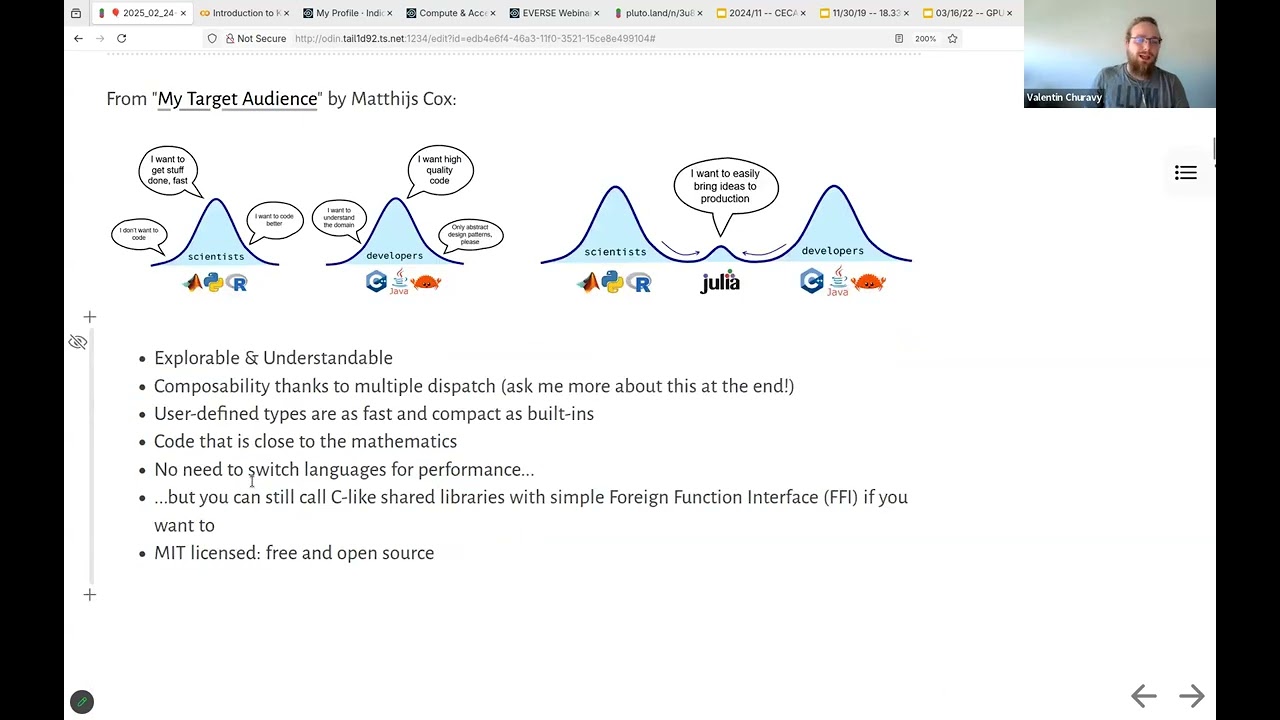Close the Introduction to K tab

coord(286,13)
